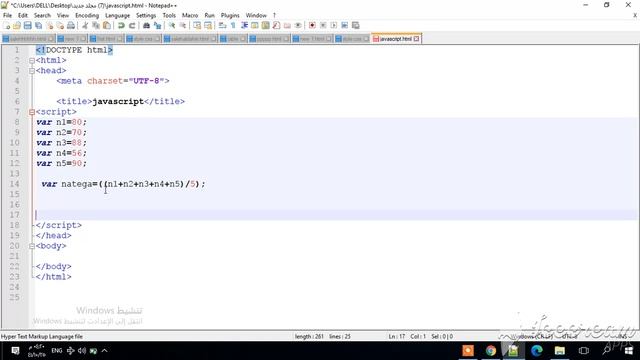Select the javascript.html tab
Screen dimensions: 640x360
coord(396,39)
